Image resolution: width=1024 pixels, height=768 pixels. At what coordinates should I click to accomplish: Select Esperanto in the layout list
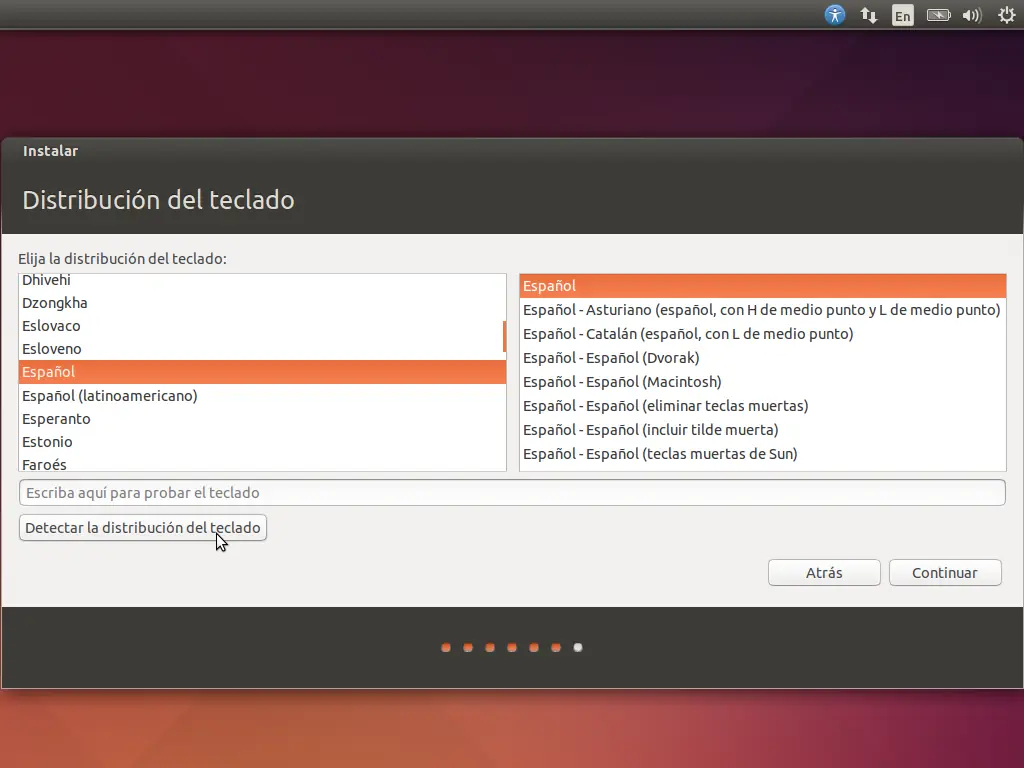coord(262,419)
